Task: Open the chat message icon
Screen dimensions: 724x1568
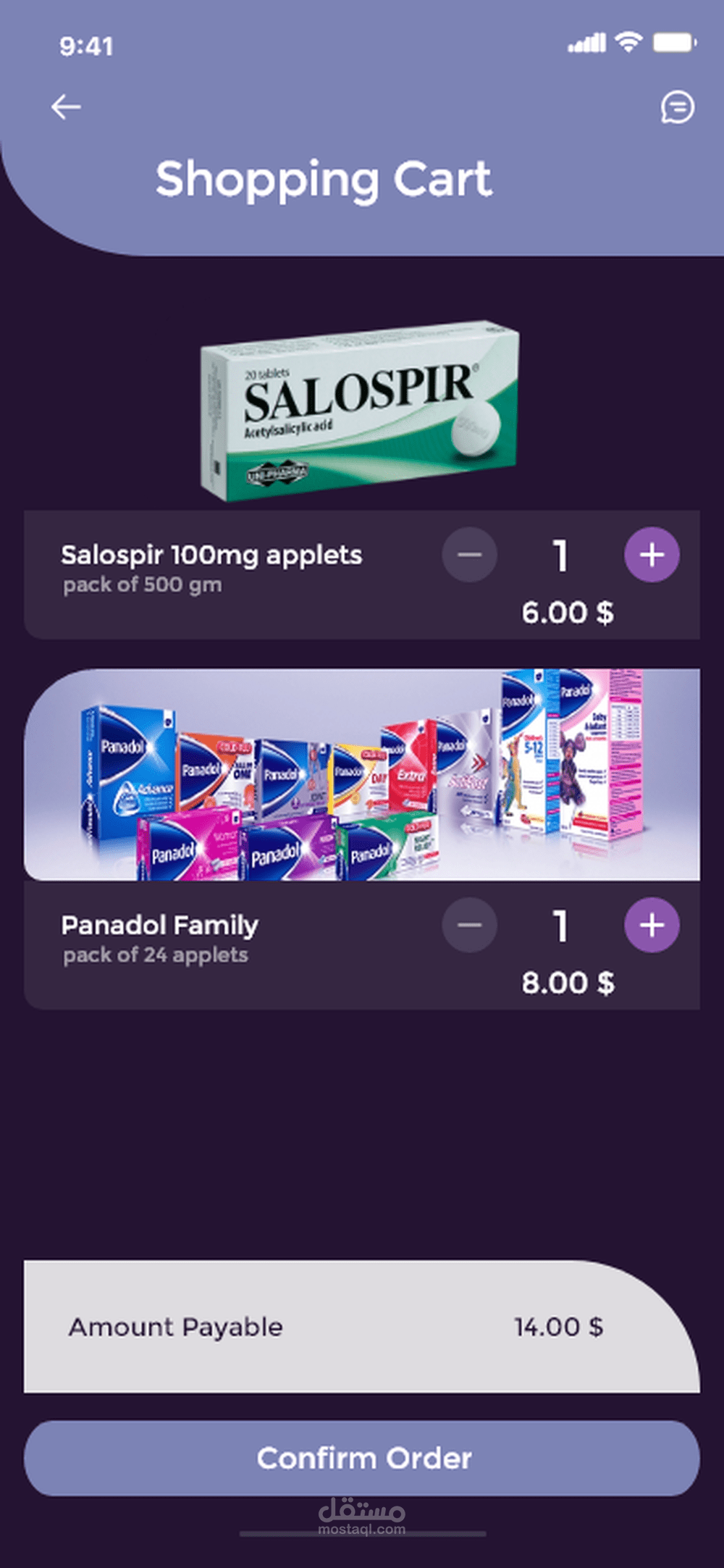Action: (677, 107)
